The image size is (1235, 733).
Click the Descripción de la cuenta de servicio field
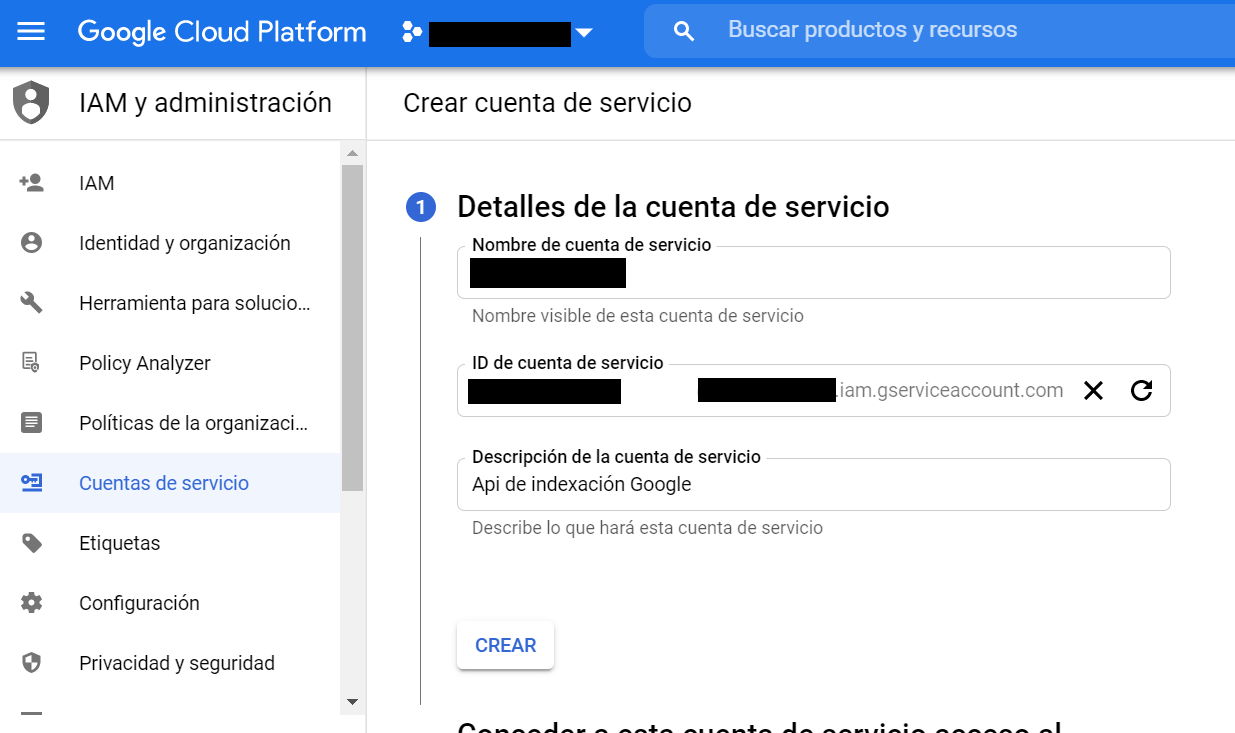click(813, 484)
